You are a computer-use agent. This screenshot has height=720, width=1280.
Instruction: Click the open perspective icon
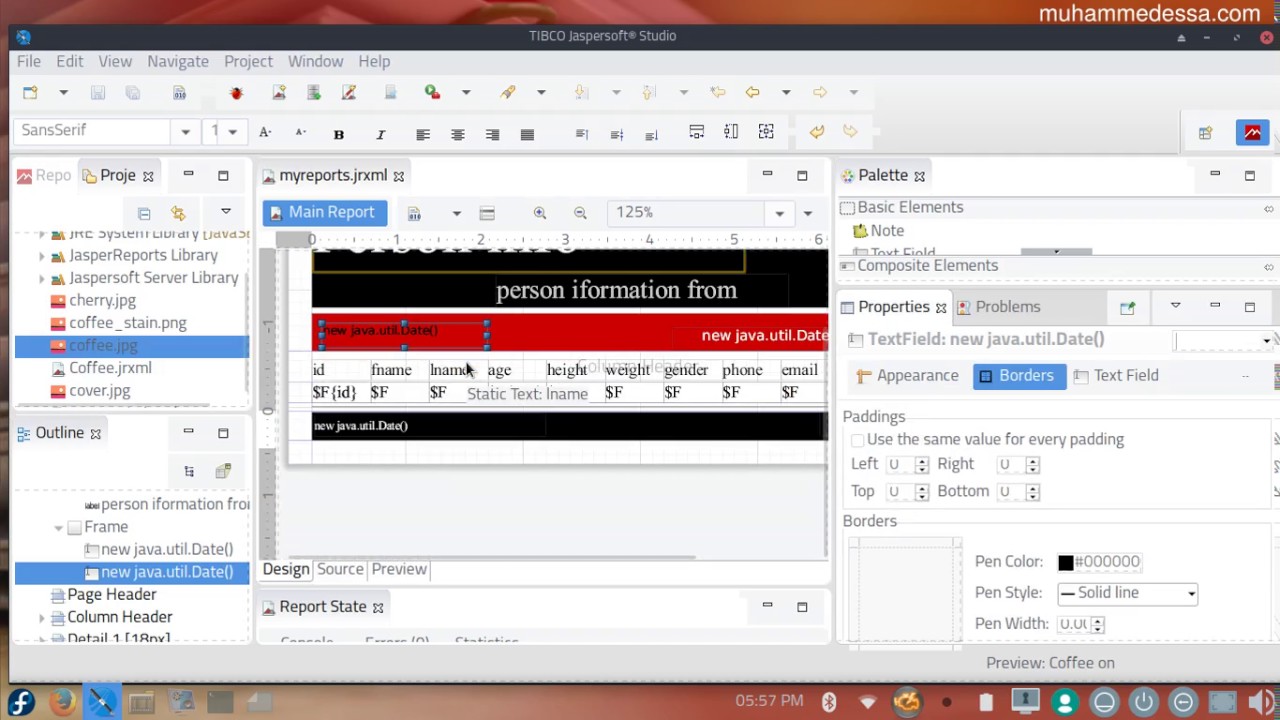tap(1206, 133)
